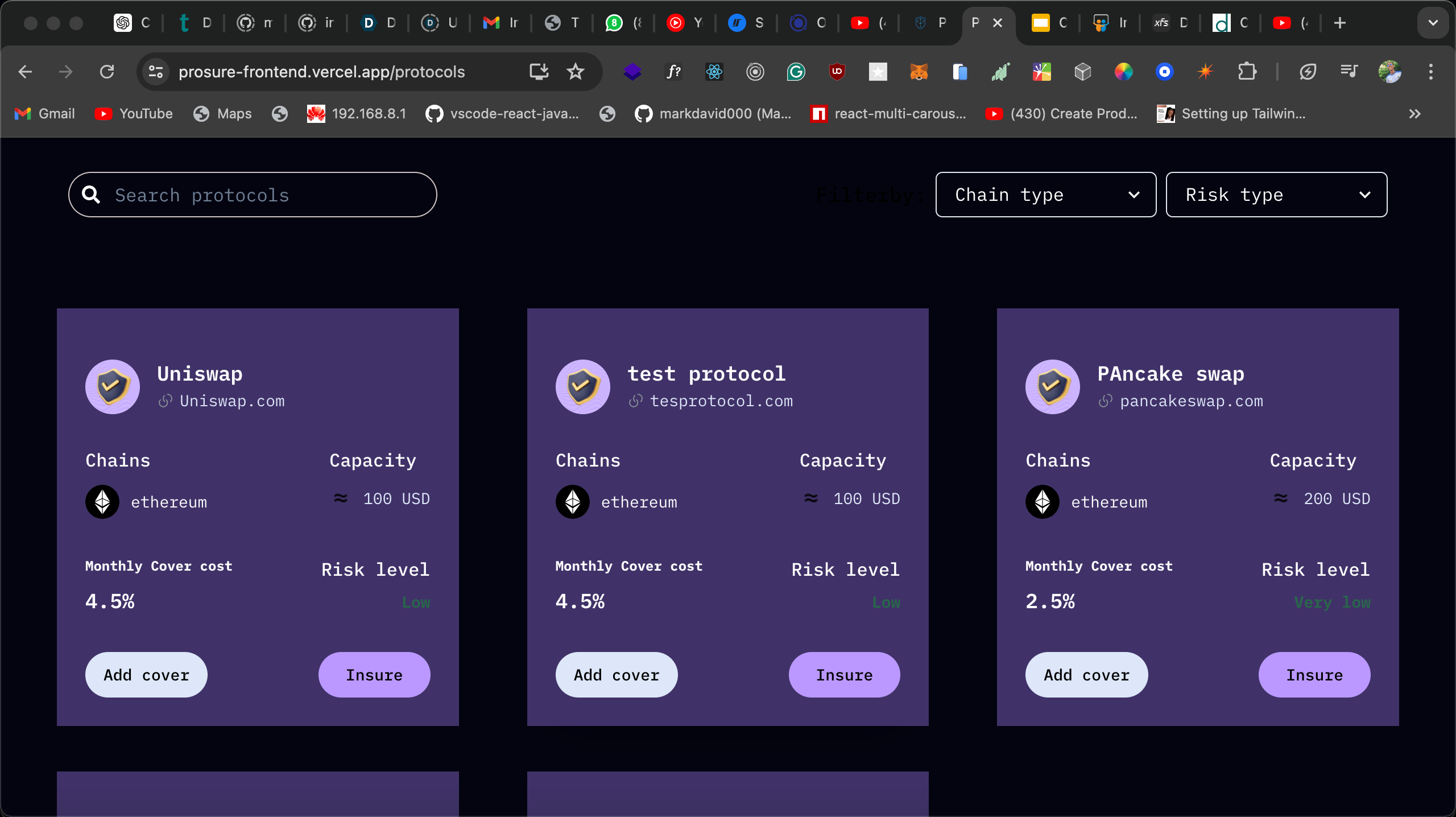
Task: Click the ethereum chain icon on the PAncake swap card
Action: coord(1042,502)
